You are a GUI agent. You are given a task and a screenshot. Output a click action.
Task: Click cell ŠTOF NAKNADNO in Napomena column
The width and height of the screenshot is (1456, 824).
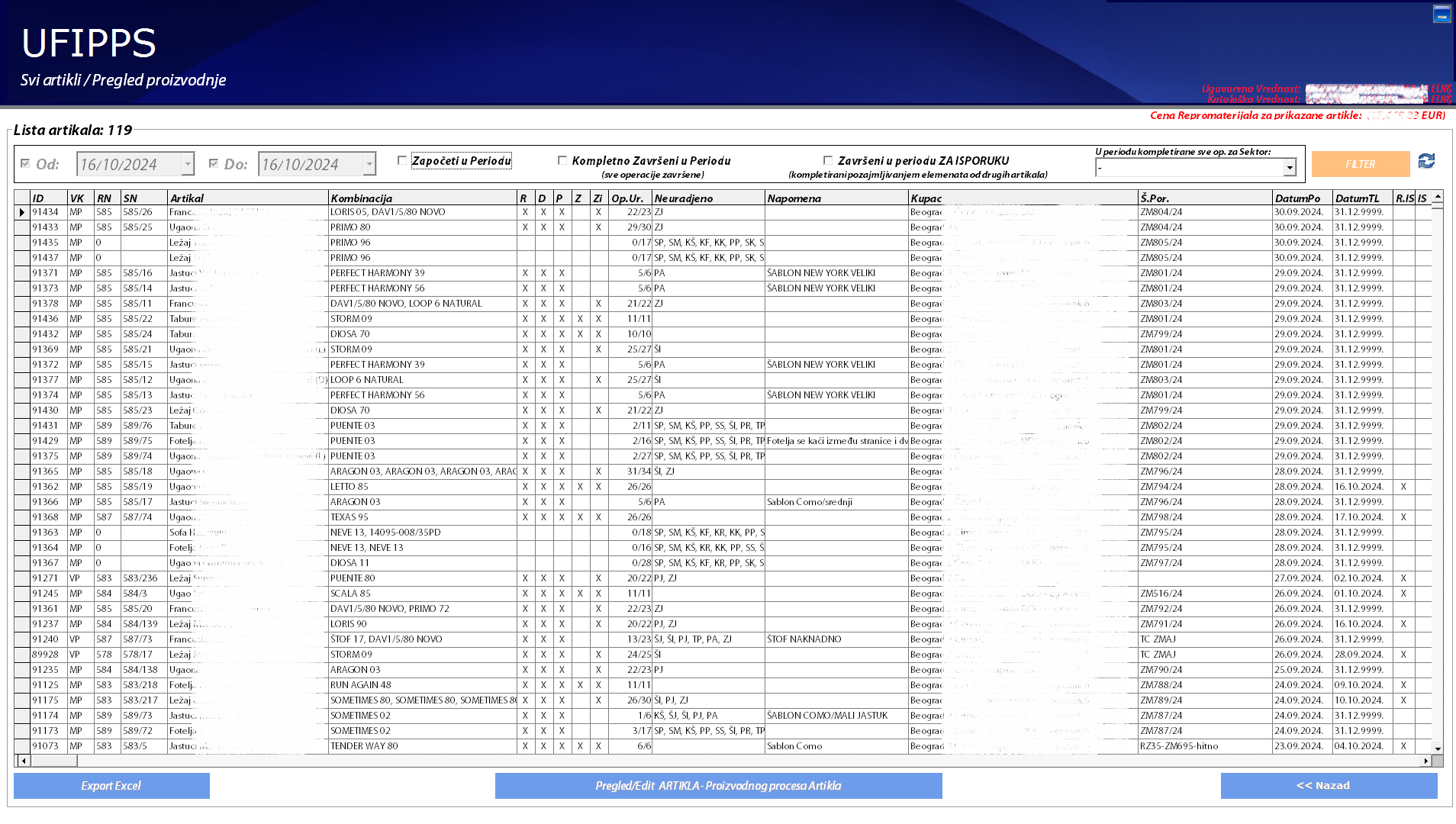click(836, 639)
